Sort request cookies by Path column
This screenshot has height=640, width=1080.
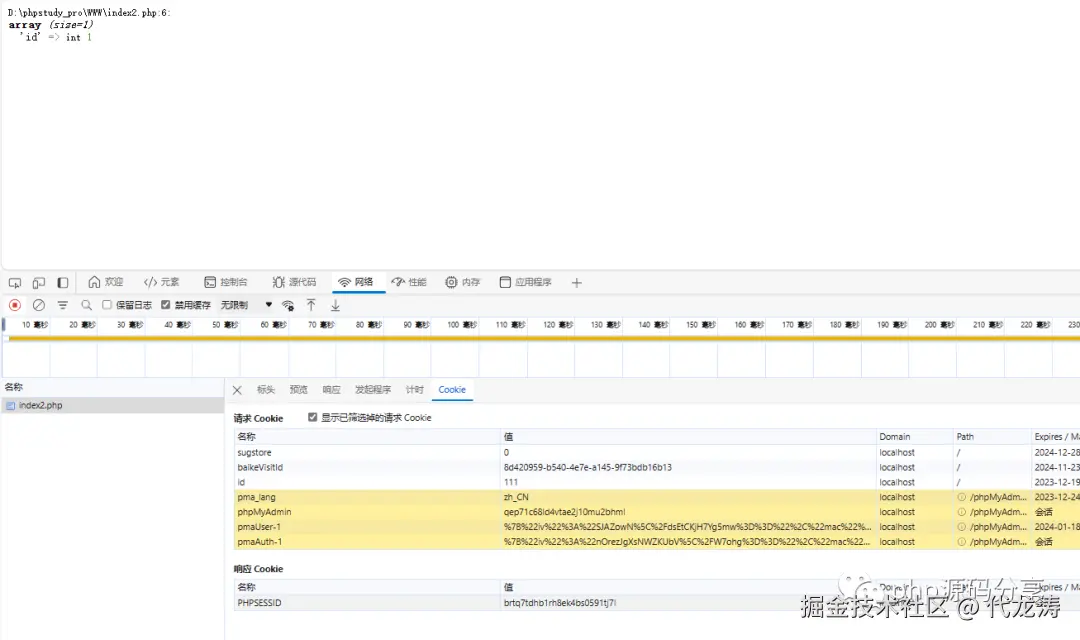coord(991,436)
